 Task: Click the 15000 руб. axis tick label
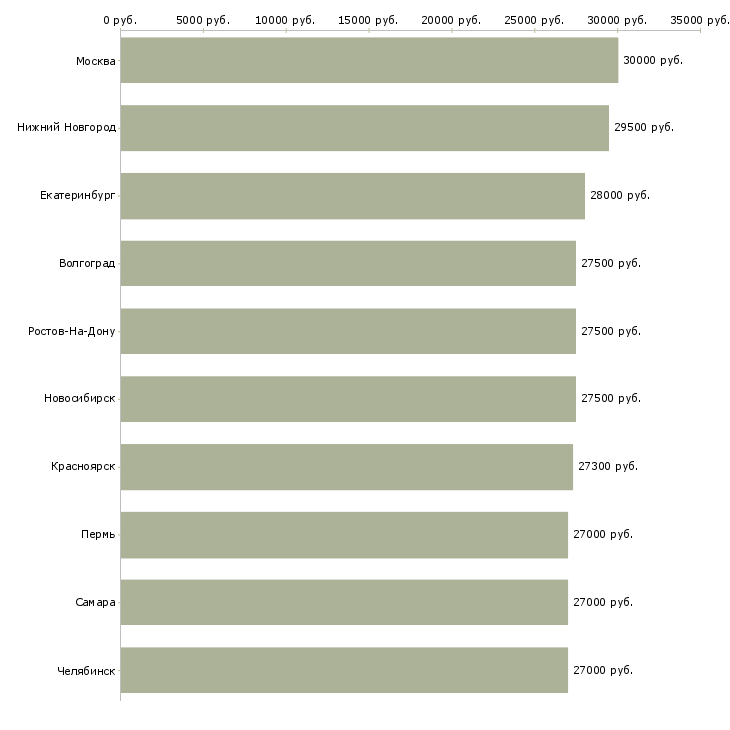[369, 20]
